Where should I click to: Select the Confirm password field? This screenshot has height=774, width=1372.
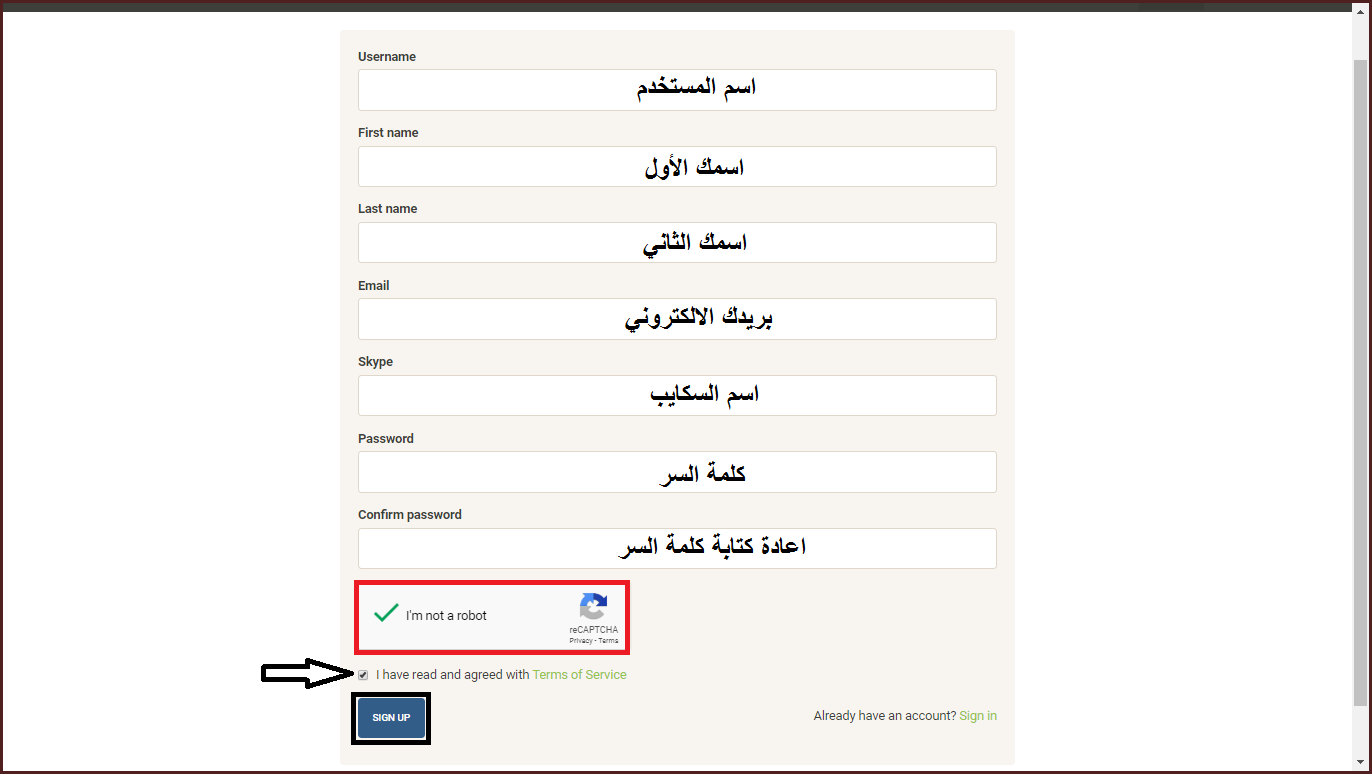click(677, 548)
